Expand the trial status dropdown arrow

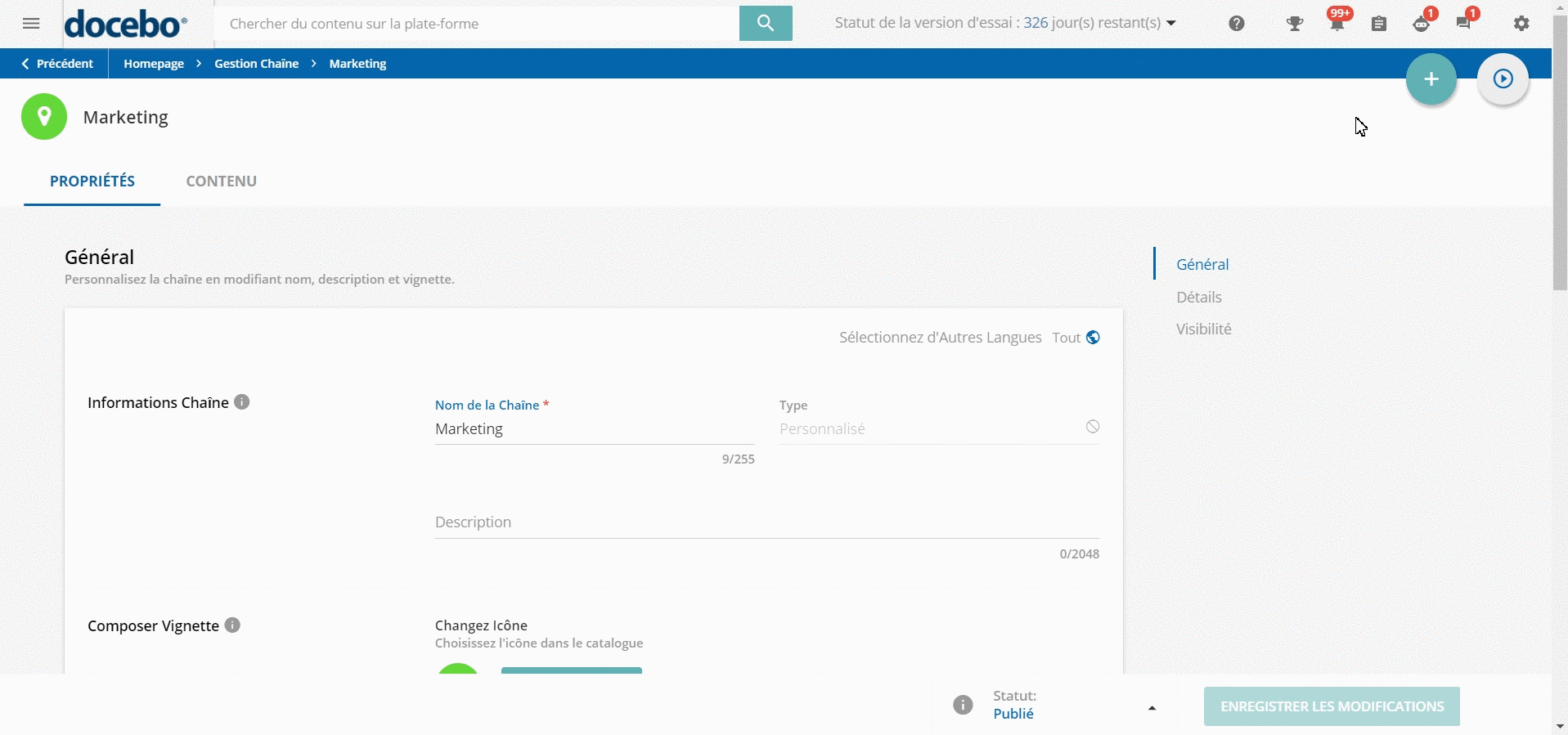pyautogui.click(x=1171, y=24)
